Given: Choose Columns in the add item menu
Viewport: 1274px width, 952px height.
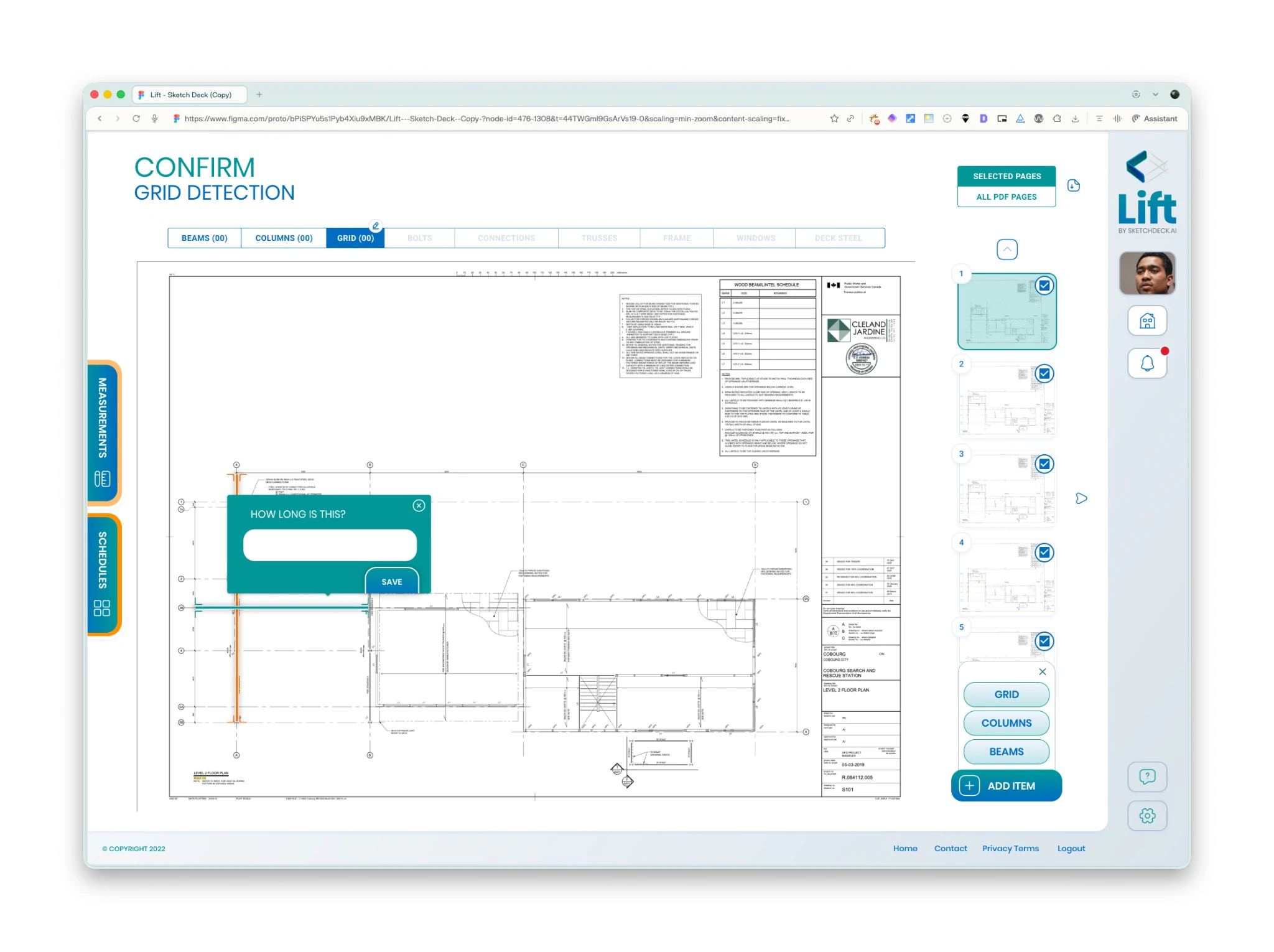Looking at the screenshot, I should 1006,723.
